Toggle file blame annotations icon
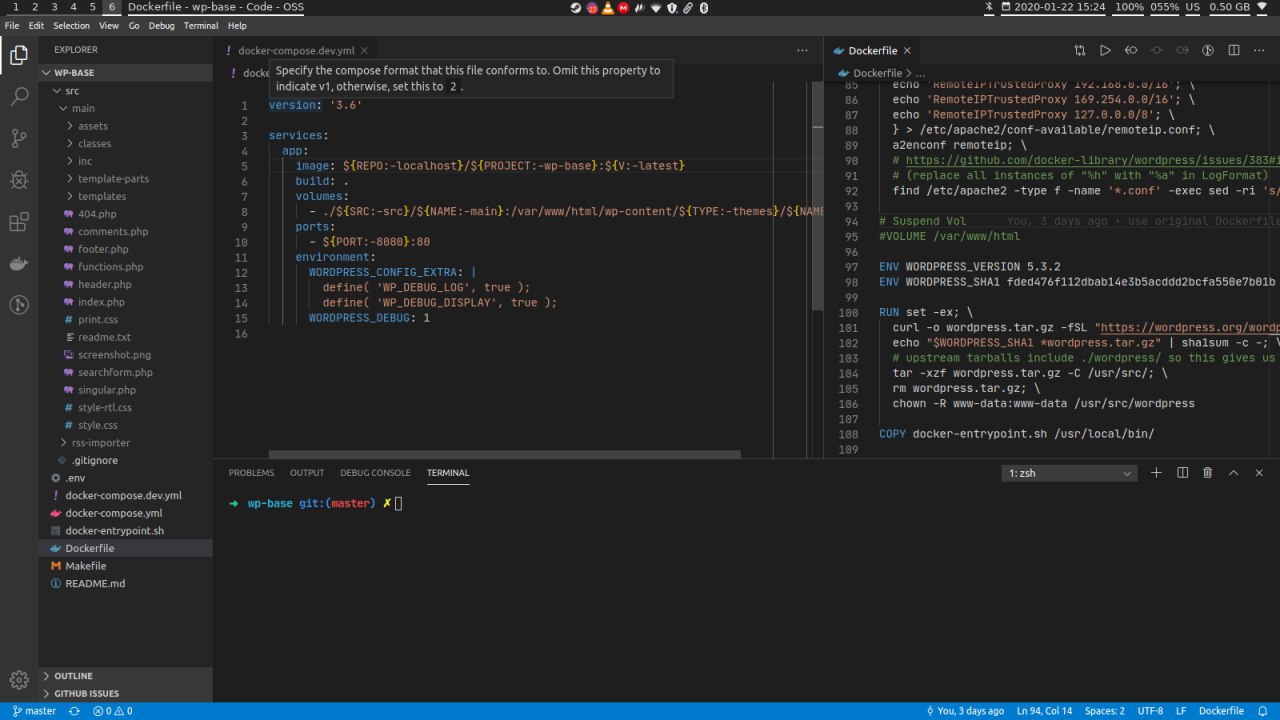This screenshot has width=1280, height=720. pos(1207,50)
